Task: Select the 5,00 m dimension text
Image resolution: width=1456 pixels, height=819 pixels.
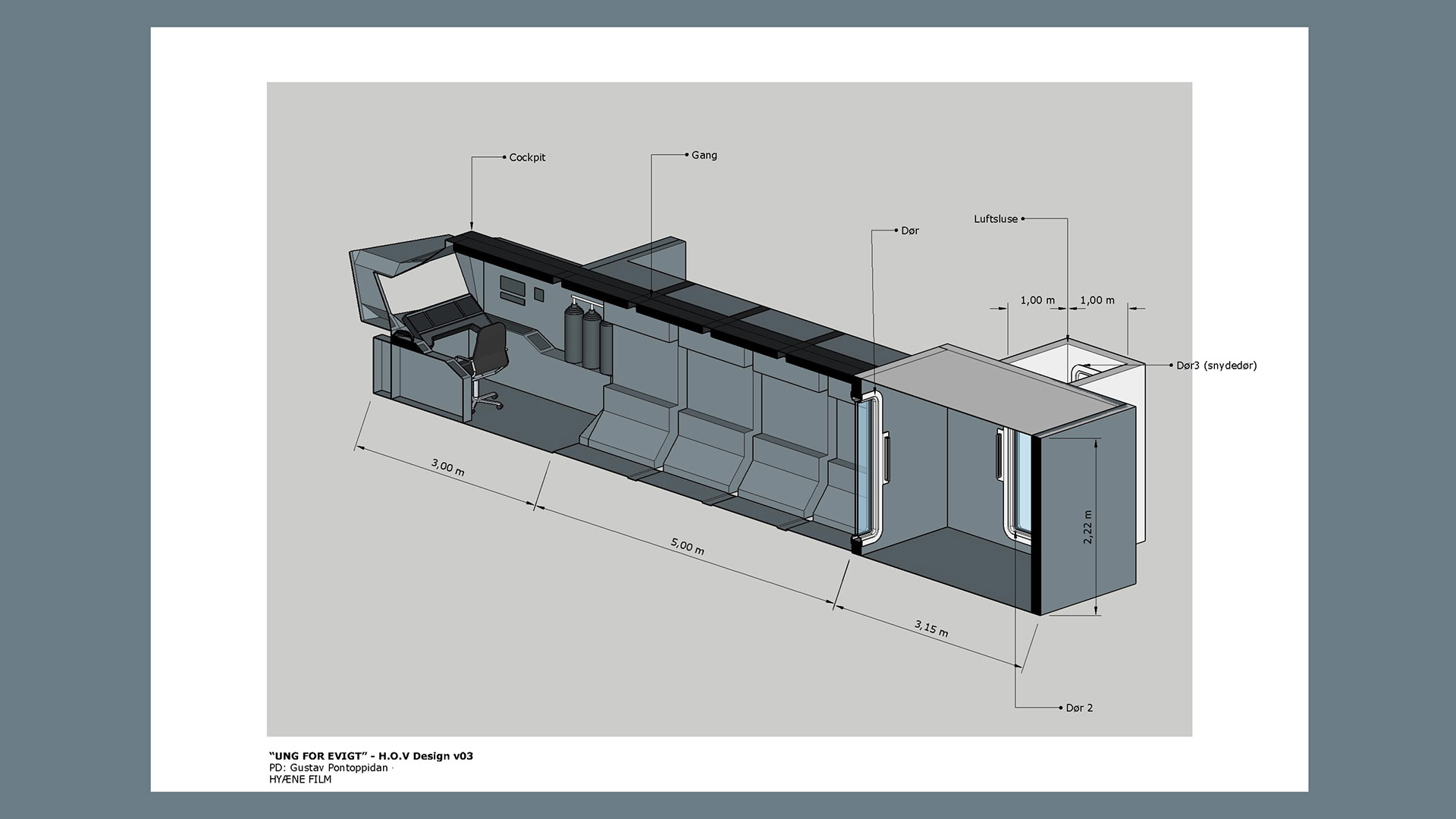Action: (x=688, y=546)
